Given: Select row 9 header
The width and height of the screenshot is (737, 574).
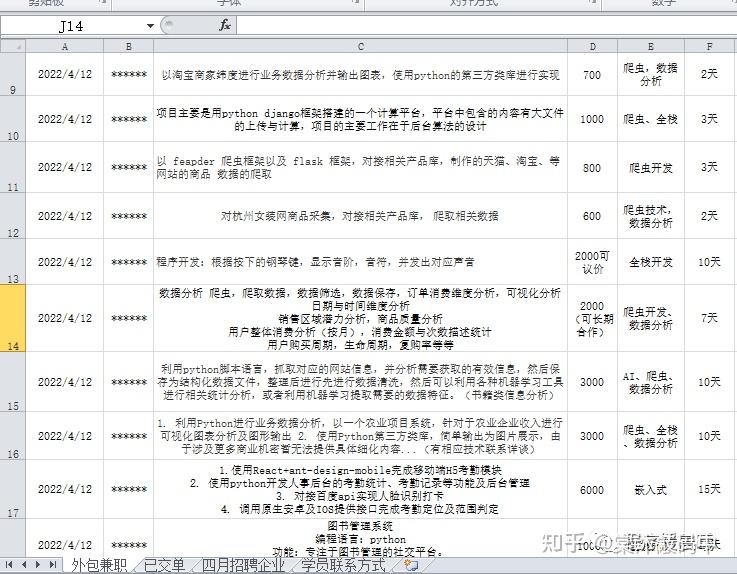Looking at the screenshot, I should tap(13, 74).
